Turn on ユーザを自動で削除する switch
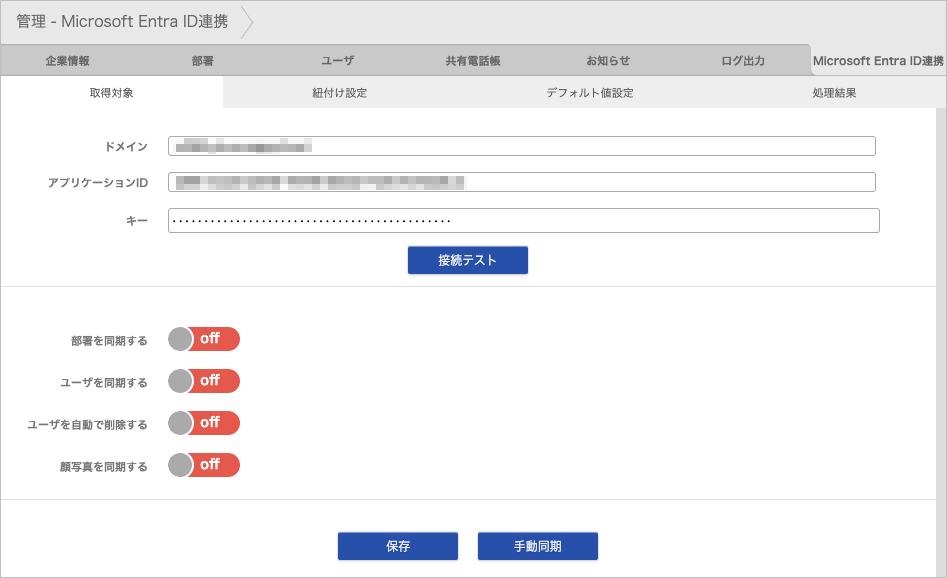The image size is (947, 578). point(204,423)
